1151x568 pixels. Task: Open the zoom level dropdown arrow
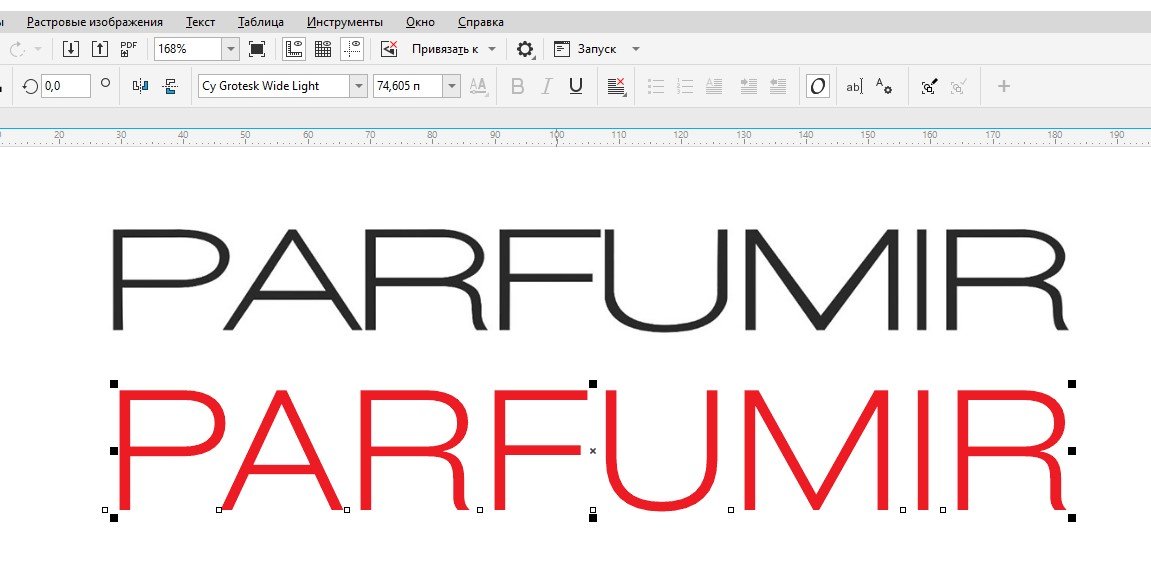pyautogui.click(x=231, y=49)
